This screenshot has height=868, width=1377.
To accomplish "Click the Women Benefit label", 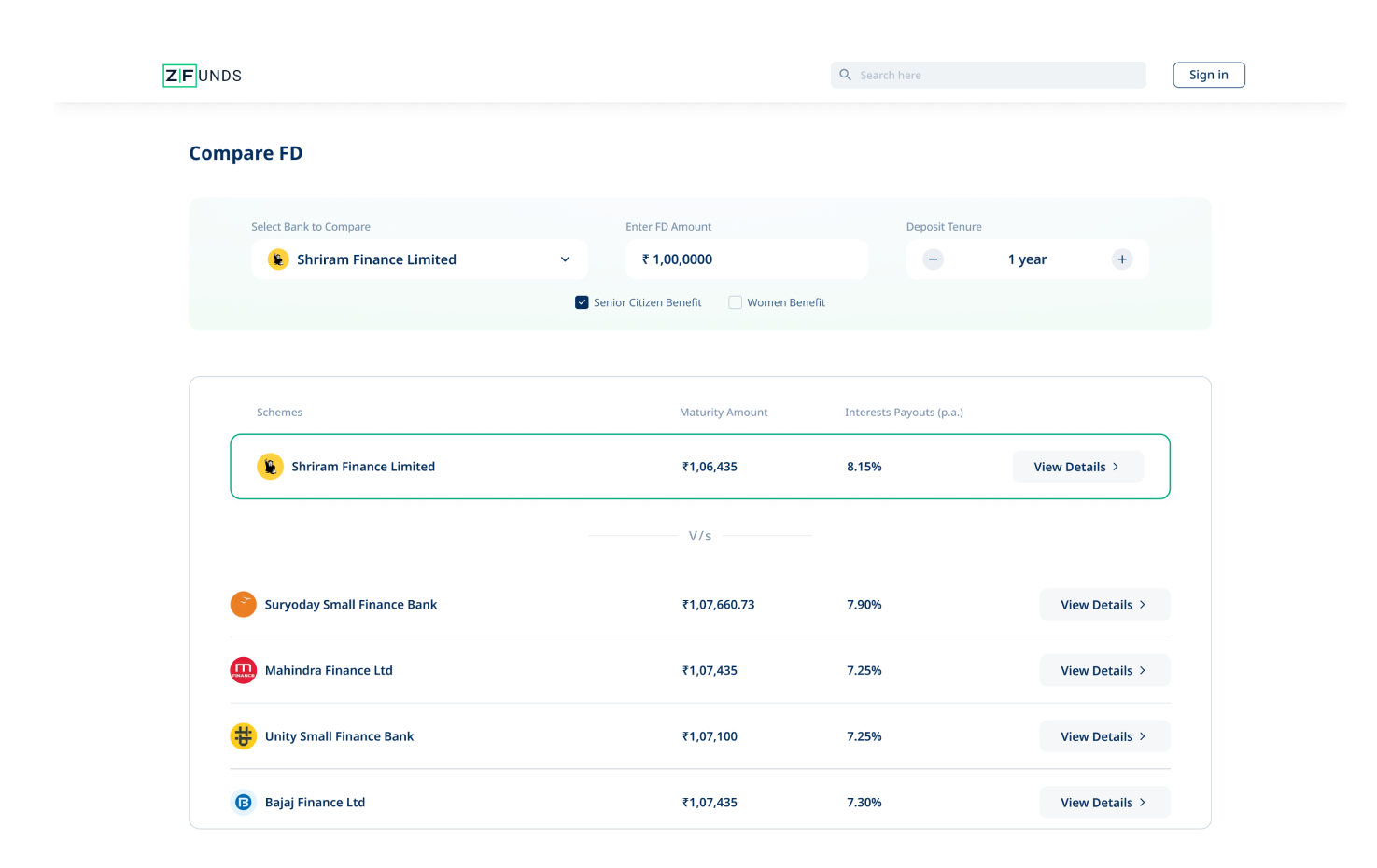I will (786, 302).
